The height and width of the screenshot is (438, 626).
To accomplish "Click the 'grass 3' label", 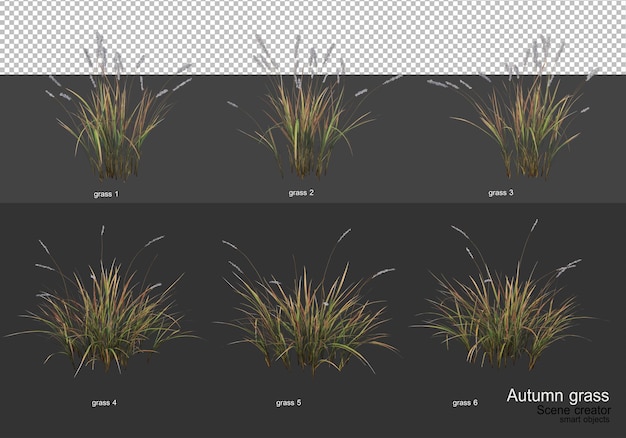I will (501, 193).
